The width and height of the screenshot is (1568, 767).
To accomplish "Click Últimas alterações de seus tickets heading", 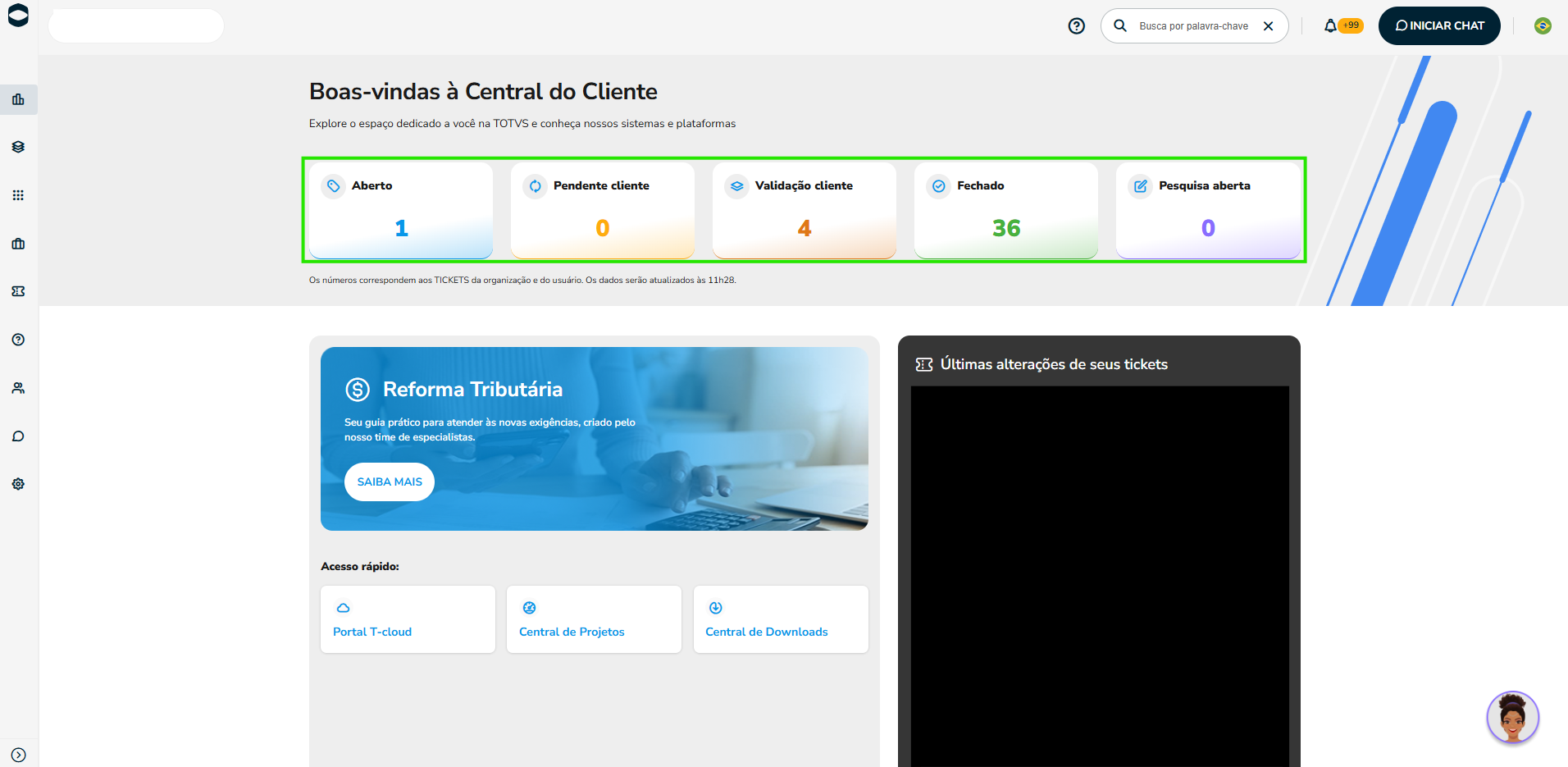I will (x=1054, y=364).
